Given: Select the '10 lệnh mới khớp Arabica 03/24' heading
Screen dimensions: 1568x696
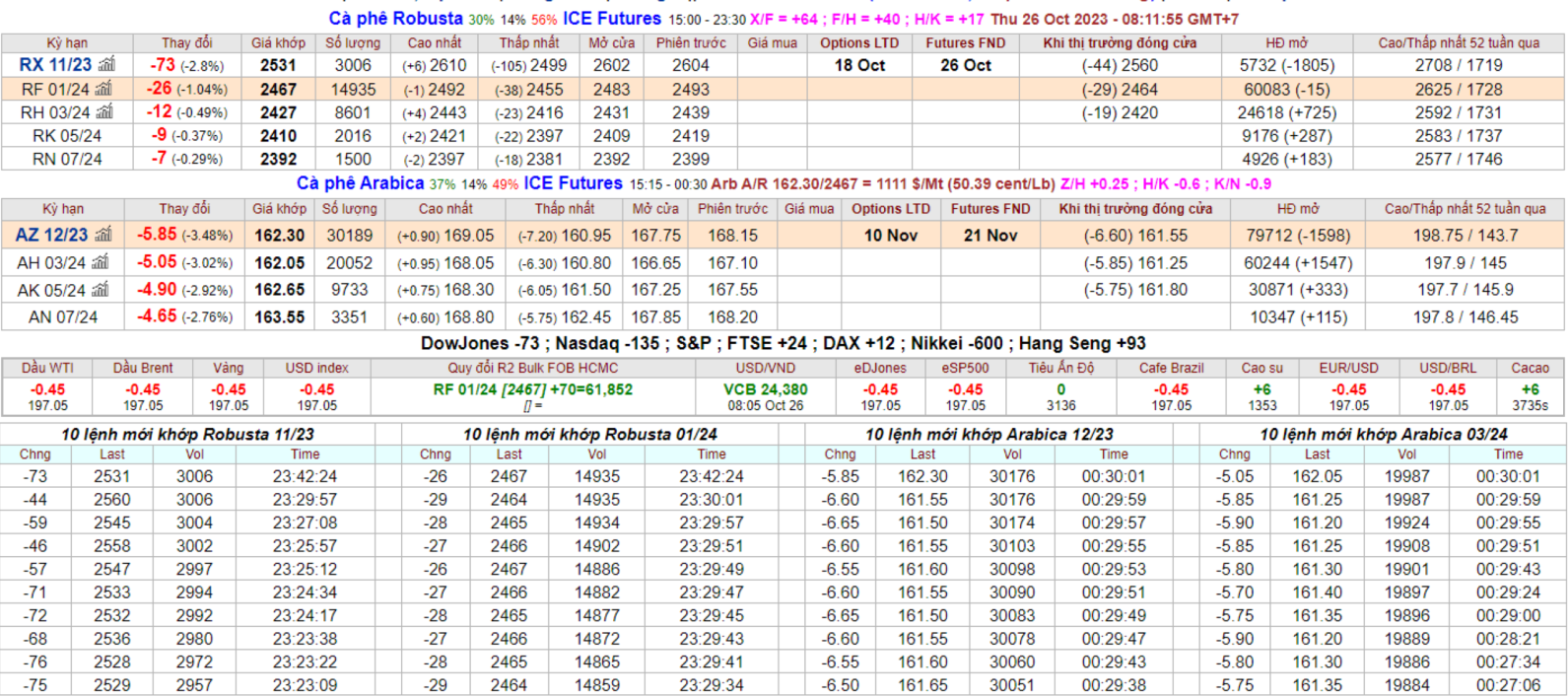Looking at the screenshot, I should [1383, 435].
